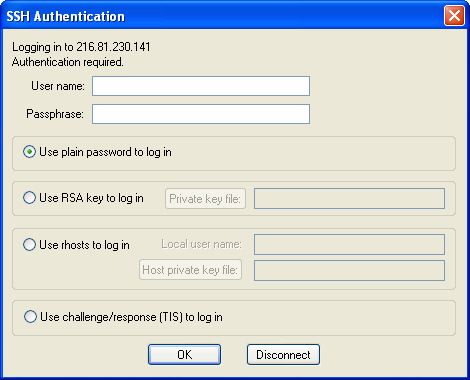Select challenge/response (TIS) radio button

tap(30, 317)
